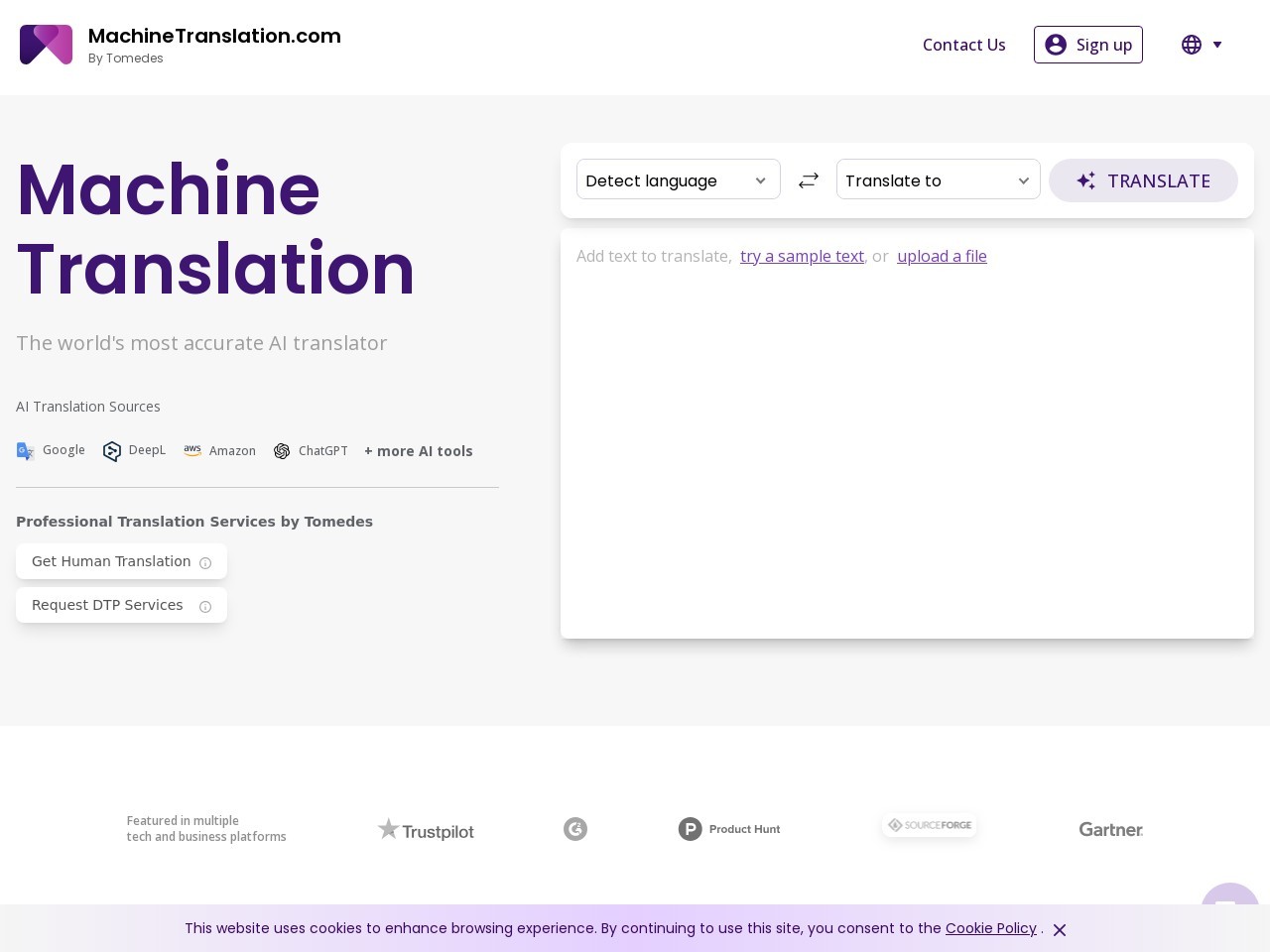Open the Cookie Policy link
The height and width of the screenshot is (952, 1270).
pos(991,928)
